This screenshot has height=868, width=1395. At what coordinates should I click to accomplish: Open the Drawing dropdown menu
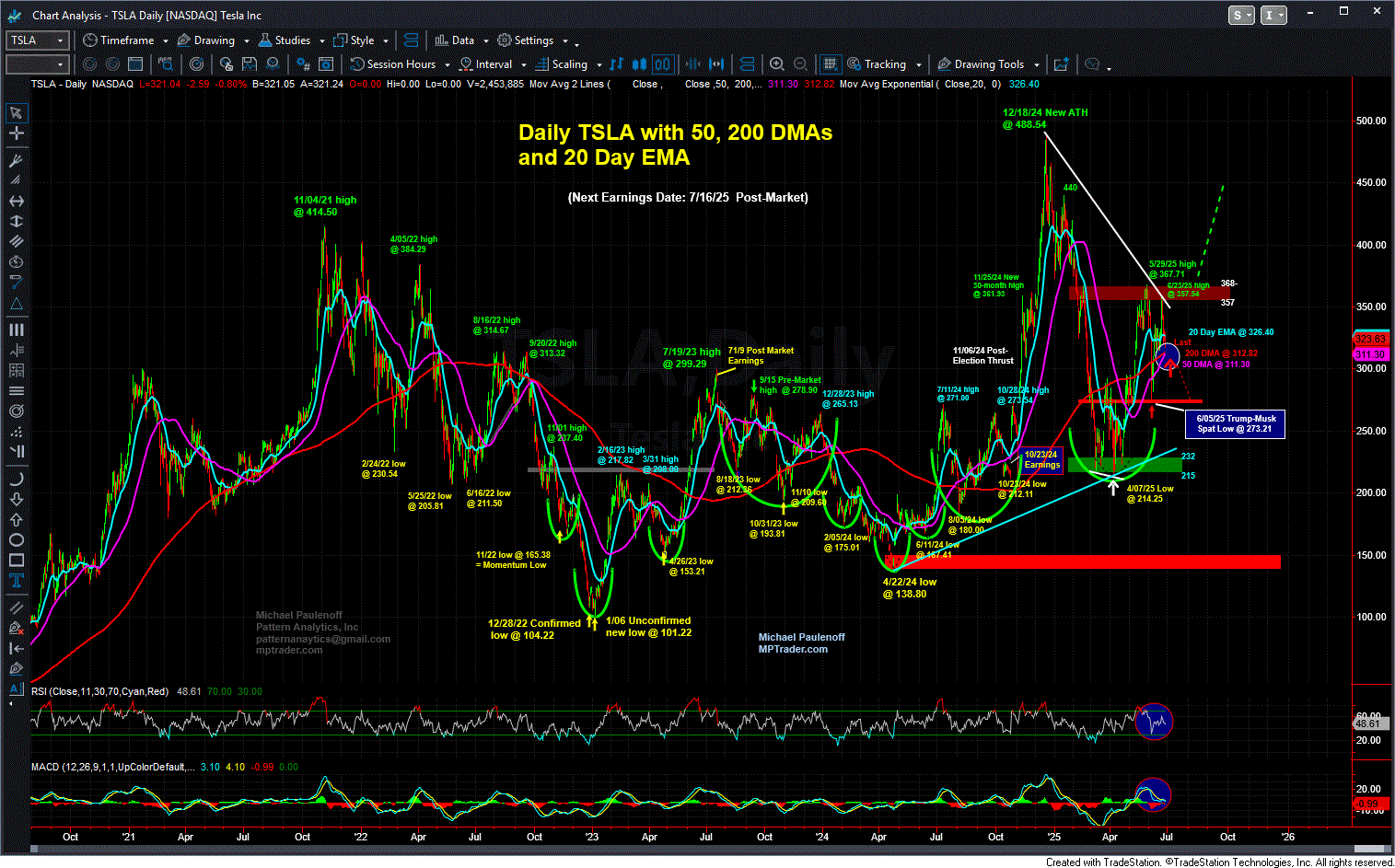[x=213, y=41]
